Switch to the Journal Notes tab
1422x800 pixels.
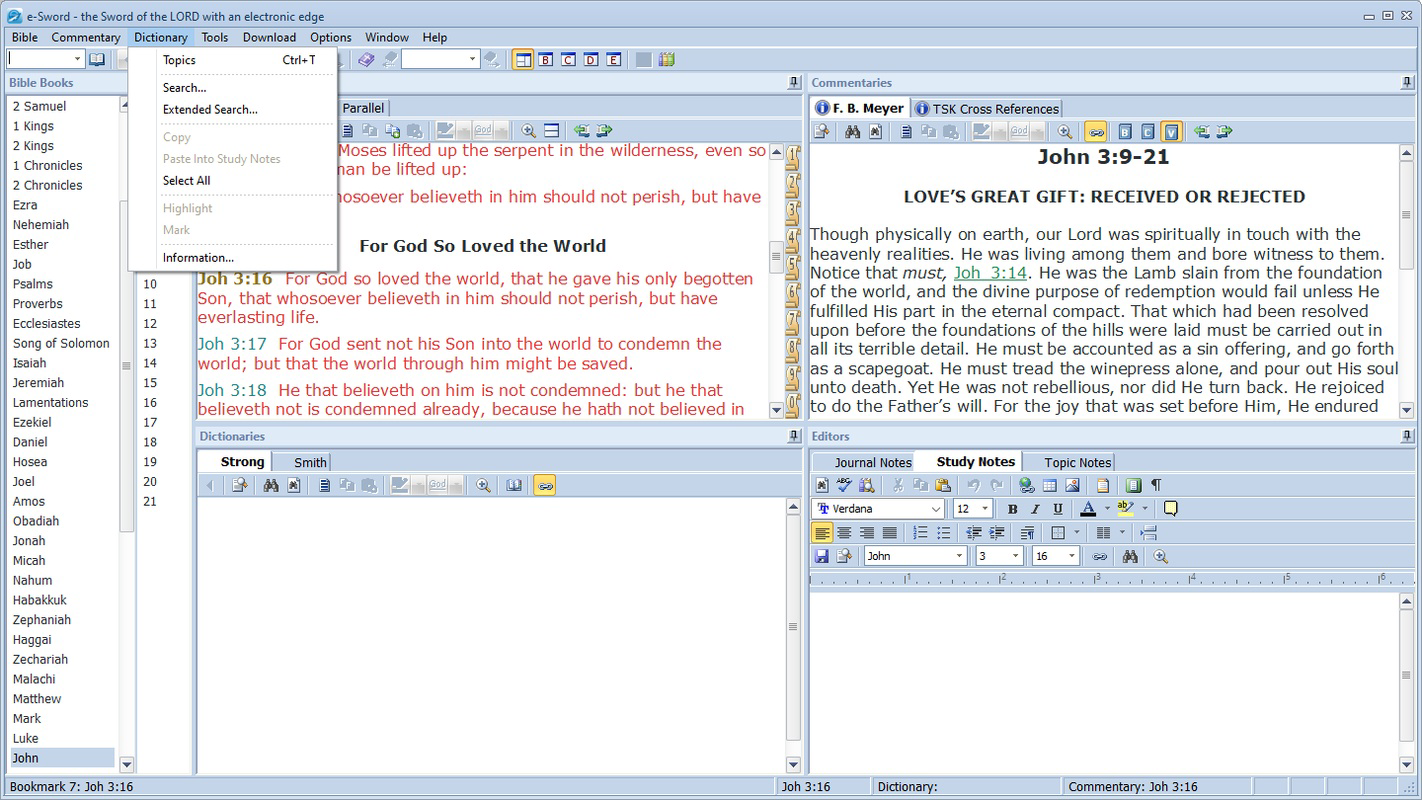point(864,462)
